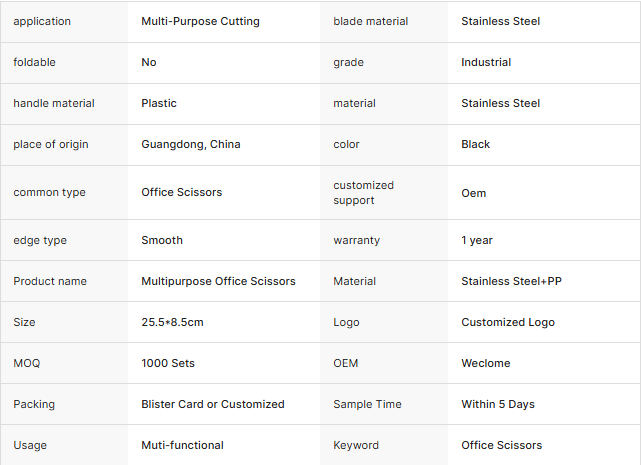Click the "Customized Logo" value
This screenshot has width=641, height=465.
click(508, 322)
